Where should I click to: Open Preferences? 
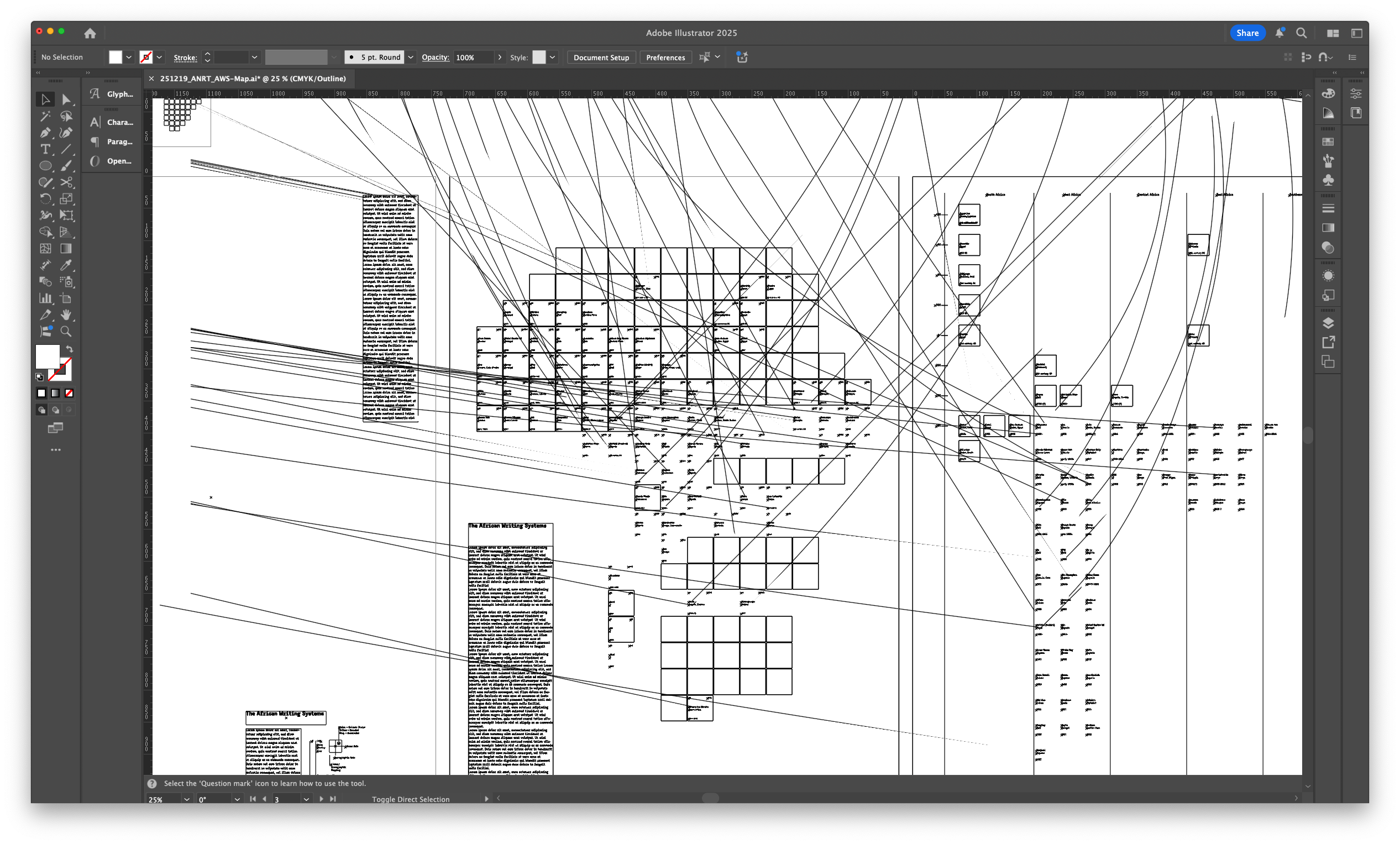point(665,57)
